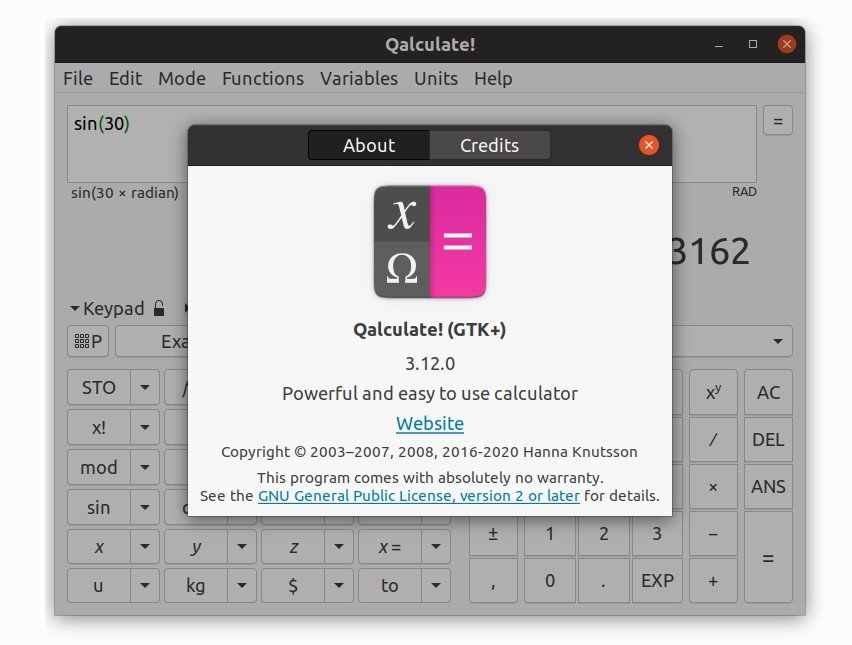This screenshot has width=852, height=645.
Task: Click the Qalculate logo in the About dialog
Action: pos(429,241)
